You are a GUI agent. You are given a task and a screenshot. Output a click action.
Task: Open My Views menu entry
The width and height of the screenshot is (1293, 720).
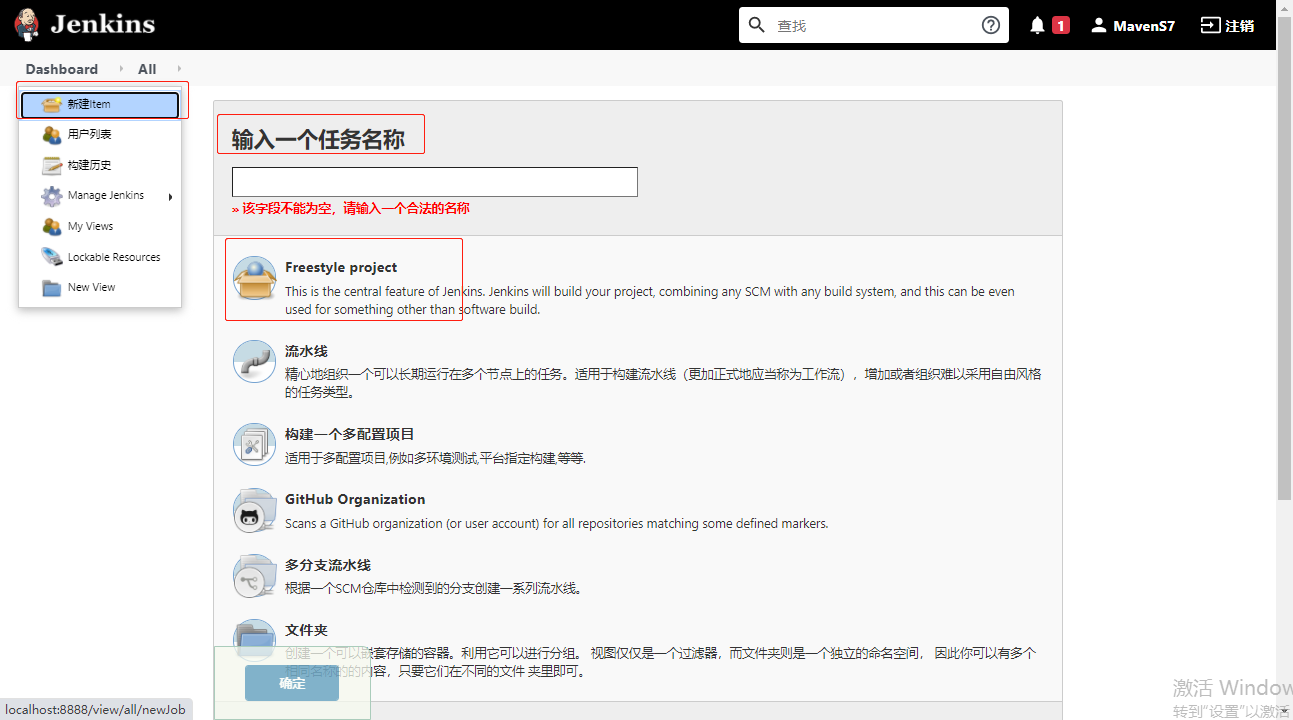coord(100,227)
